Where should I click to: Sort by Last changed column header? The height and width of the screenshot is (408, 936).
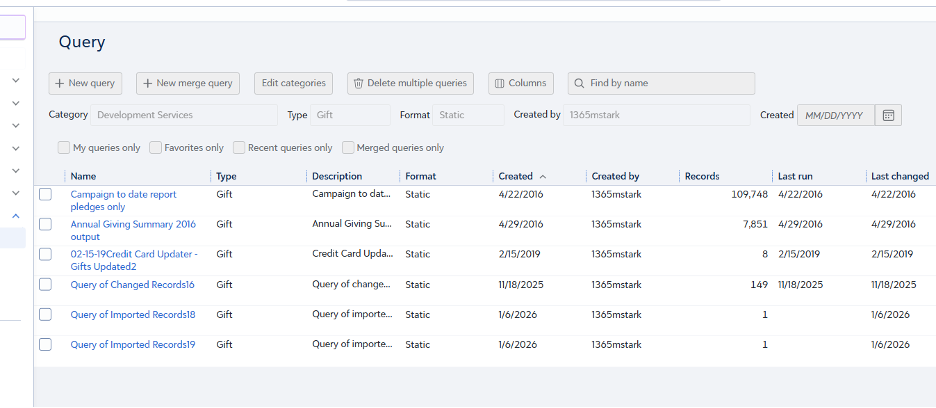click(x=900, y=176)
